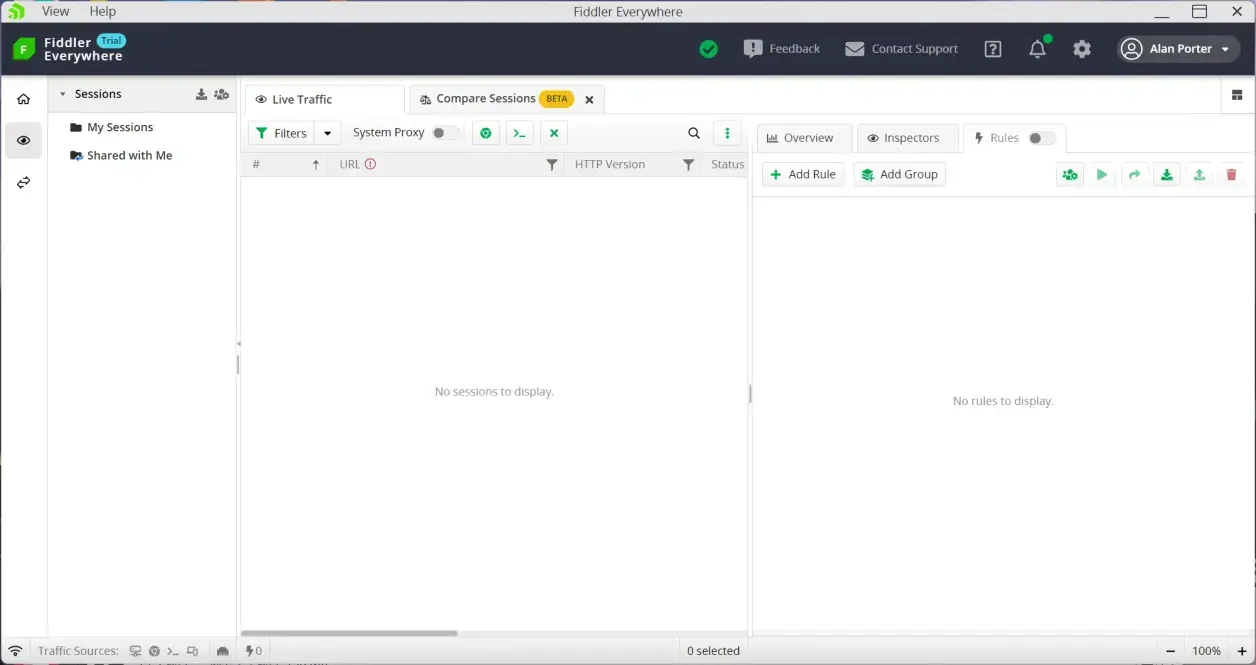Open the search magnifier in Live Traffic

(694, 133)
